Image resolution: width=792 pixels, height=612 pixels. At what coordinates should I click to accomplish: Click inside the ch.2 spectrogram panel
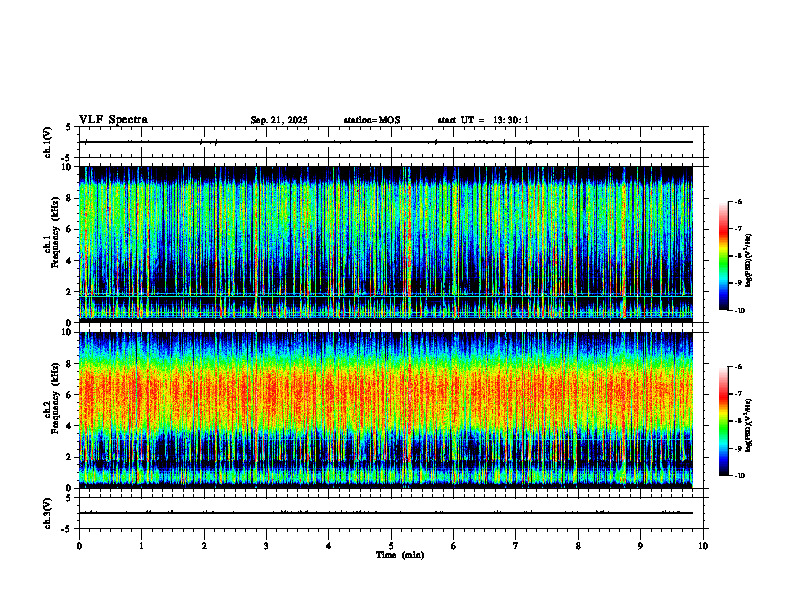coord(386,410)
